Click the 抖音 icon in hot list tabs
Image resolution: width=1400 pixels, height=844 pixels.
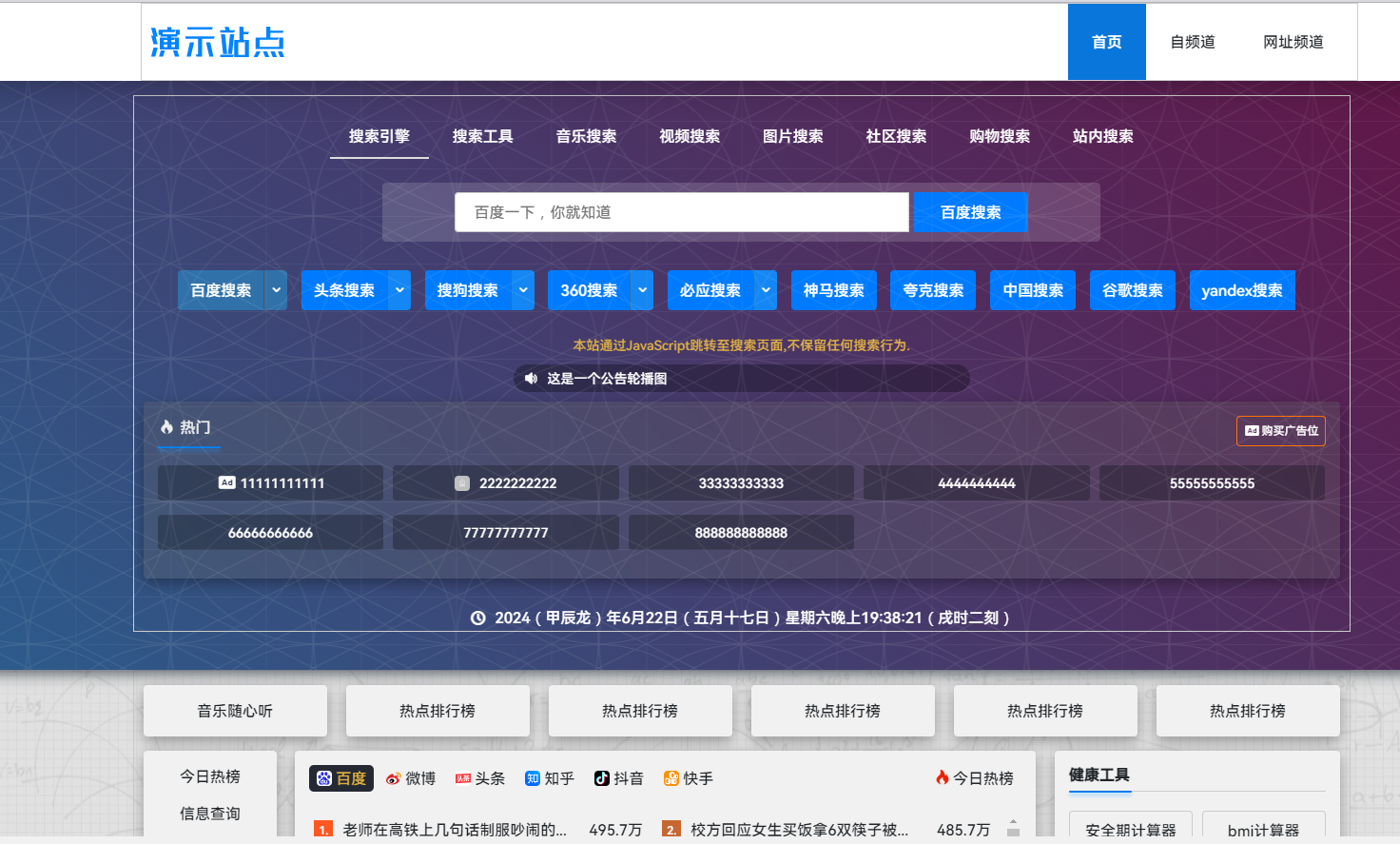602,778
